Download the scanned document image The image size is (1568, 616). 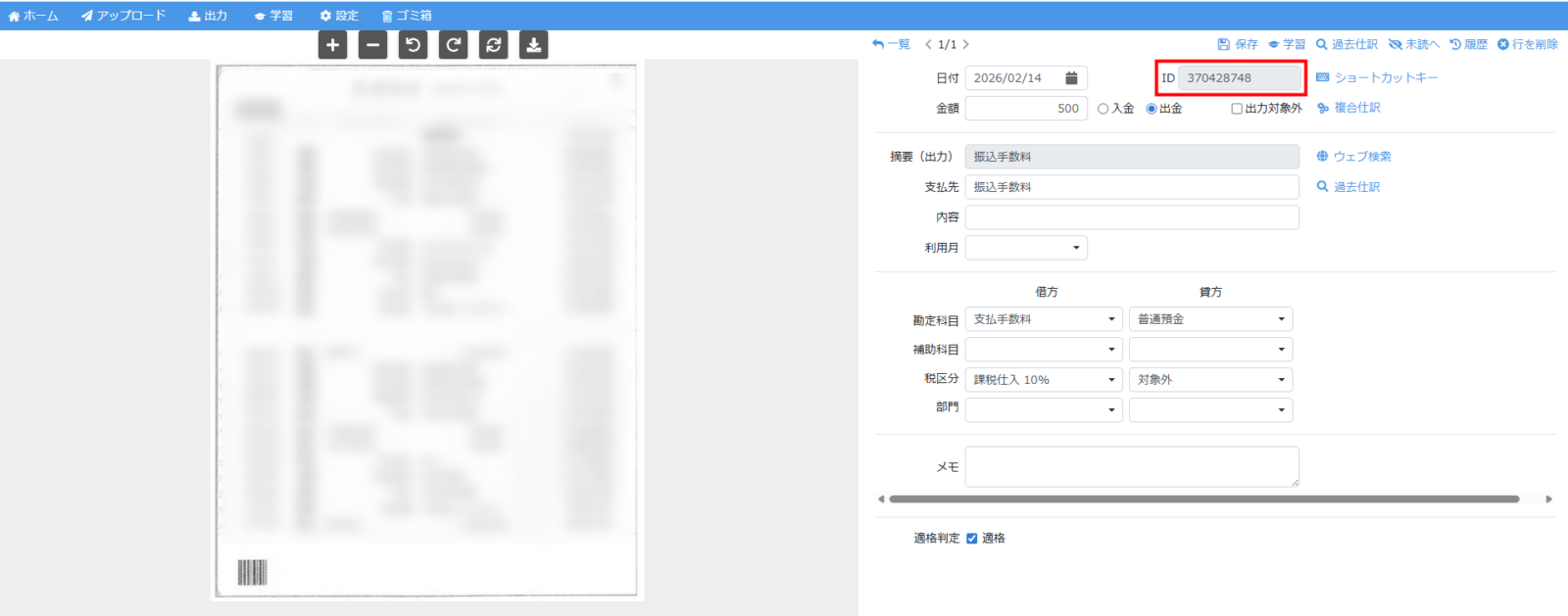point(533,45)
